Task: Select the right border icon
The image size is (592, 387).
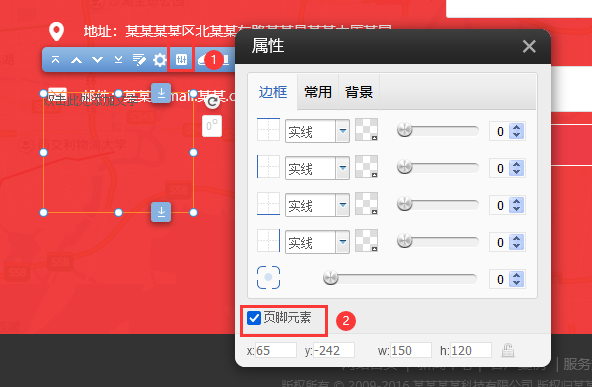Action: pyautogui.click(x=268, y=241)
